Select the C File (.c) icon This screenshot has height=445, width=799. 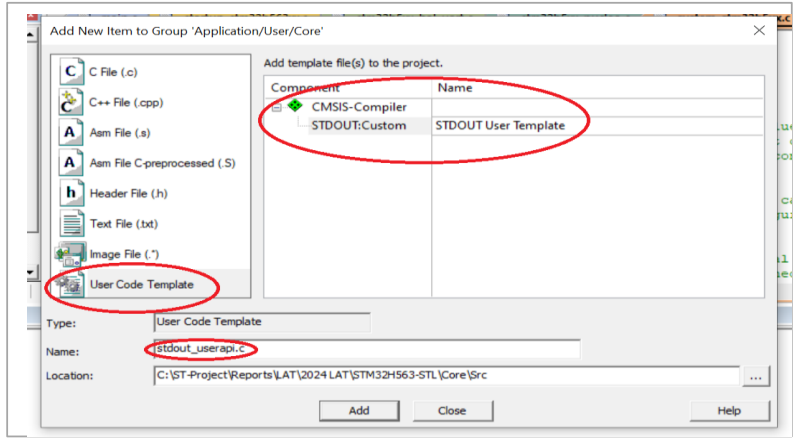71,72
